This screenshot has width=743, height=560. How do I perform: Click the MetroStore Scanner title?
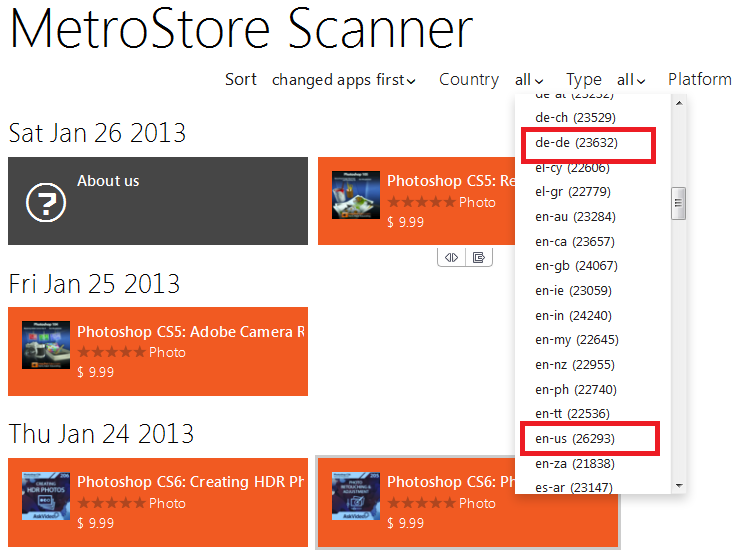(241, 28)
